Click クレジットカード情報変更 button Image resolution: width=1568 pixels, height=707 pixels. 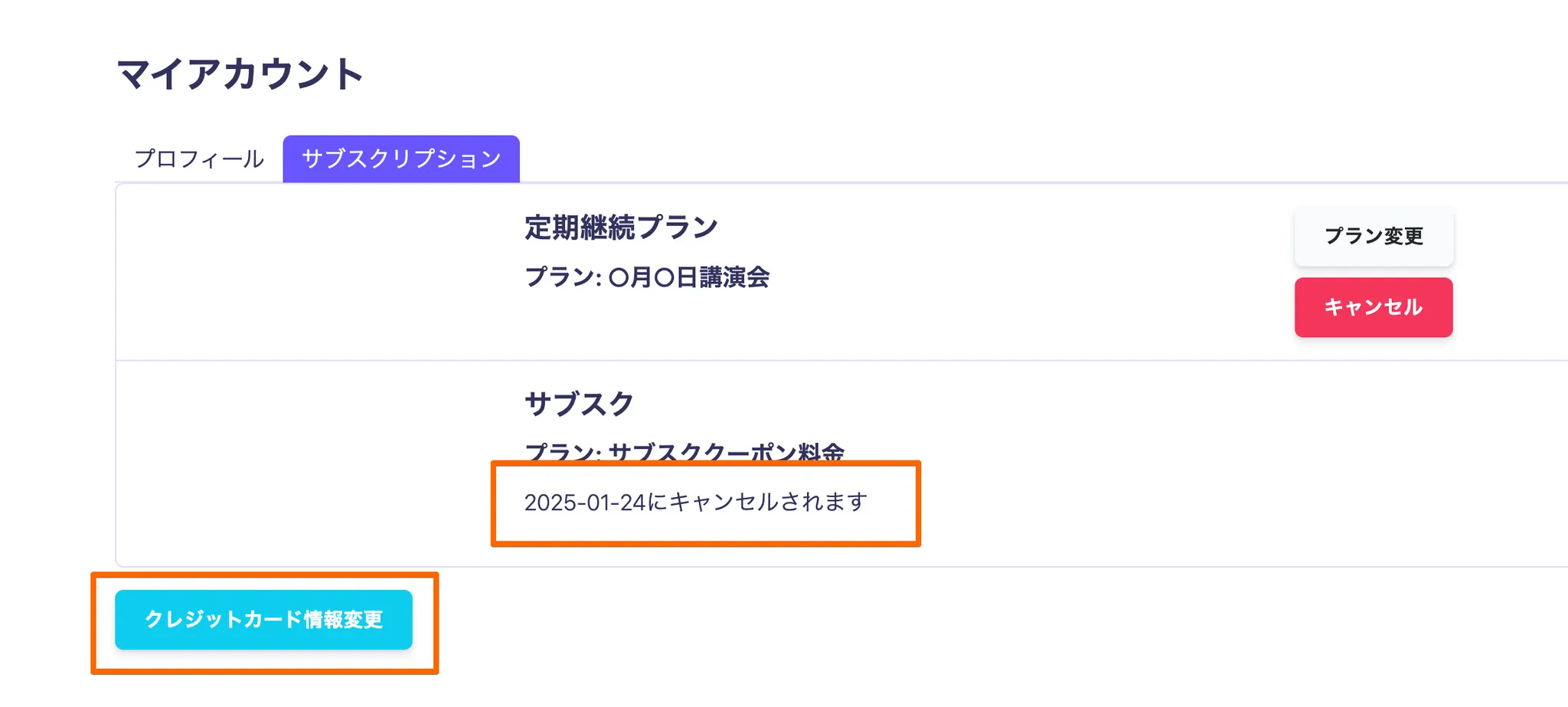pos(263,619)
